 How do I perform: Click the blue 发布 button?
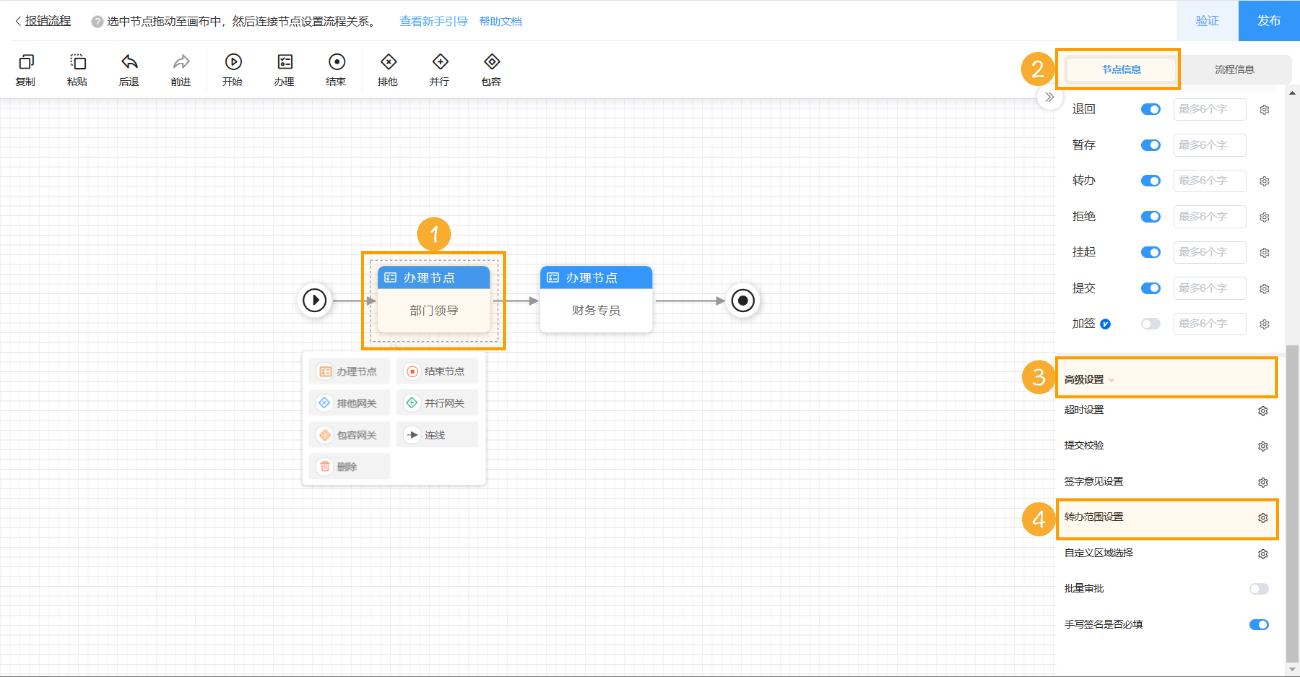[1268, 21]
